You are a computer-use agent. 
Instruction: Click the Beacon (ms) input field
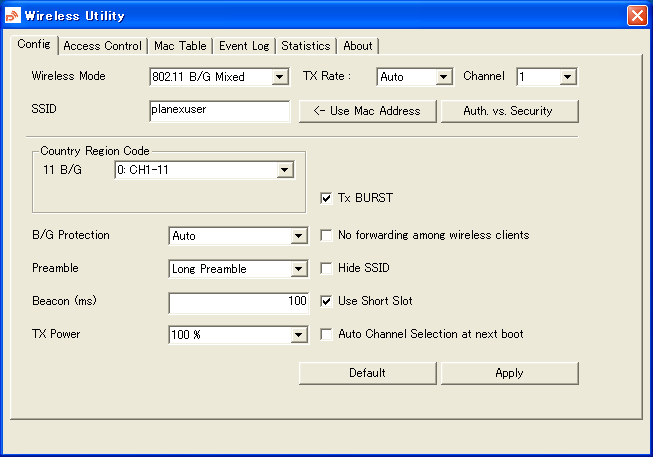pos(239,303)
